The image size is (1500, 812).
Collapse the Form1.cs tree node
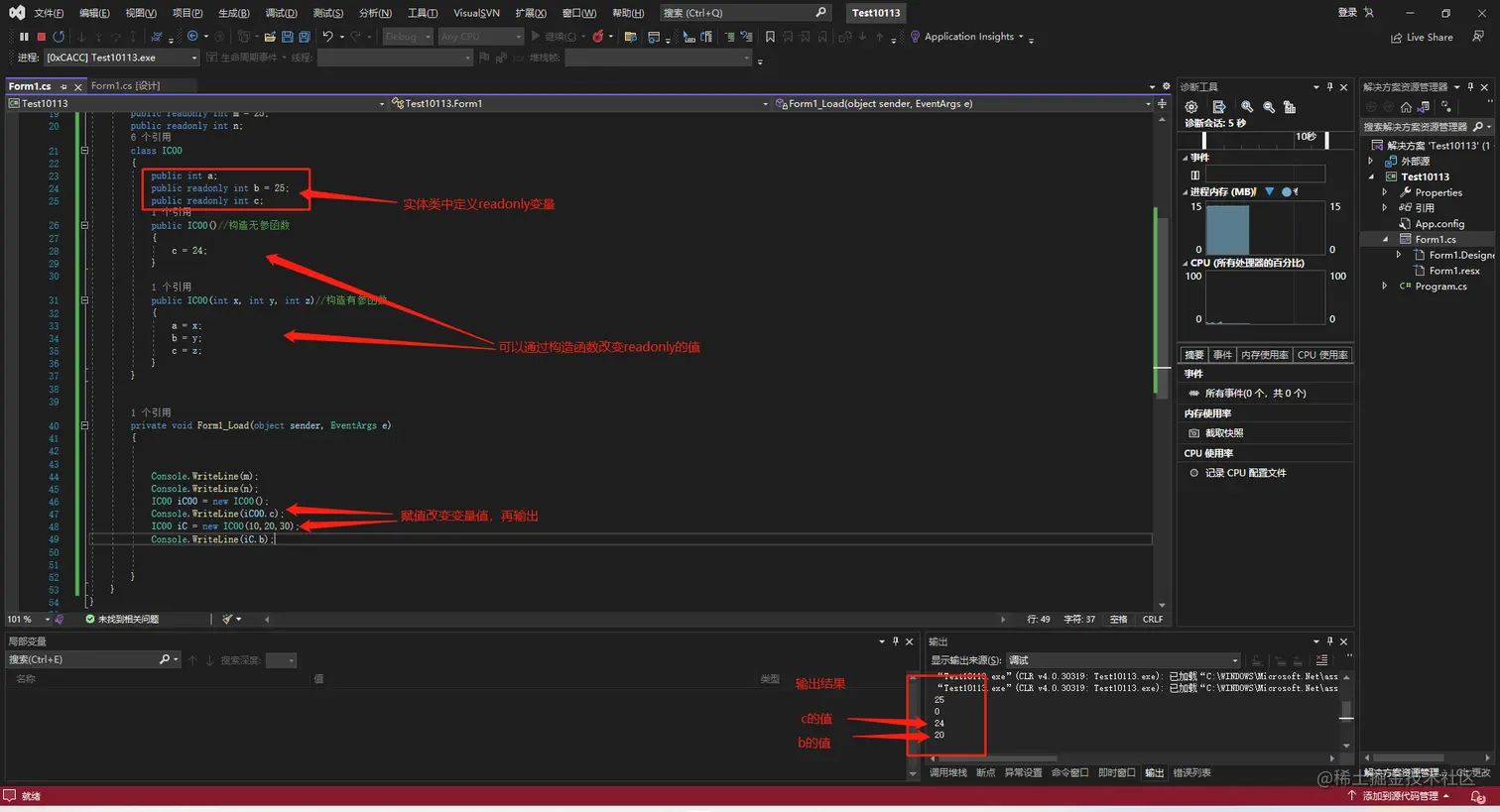pyautogui.click(x=1385, y=240)
